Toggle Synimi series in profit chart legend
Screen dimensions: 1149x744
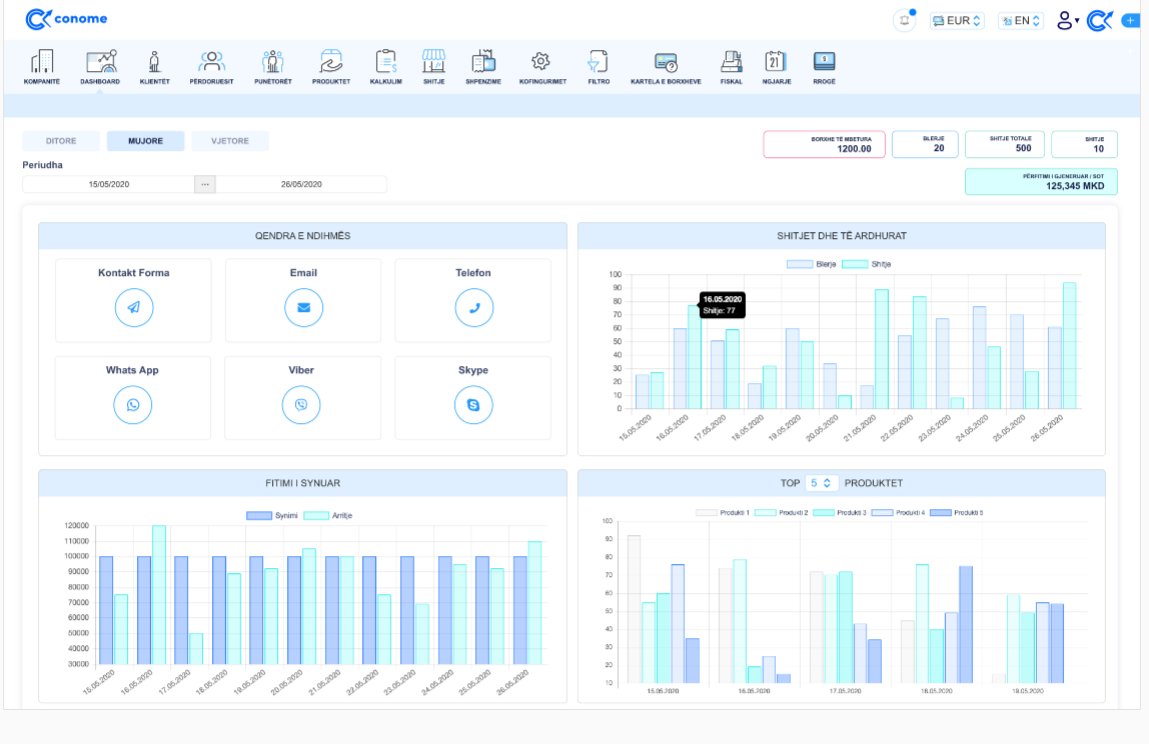pos(271,515)
